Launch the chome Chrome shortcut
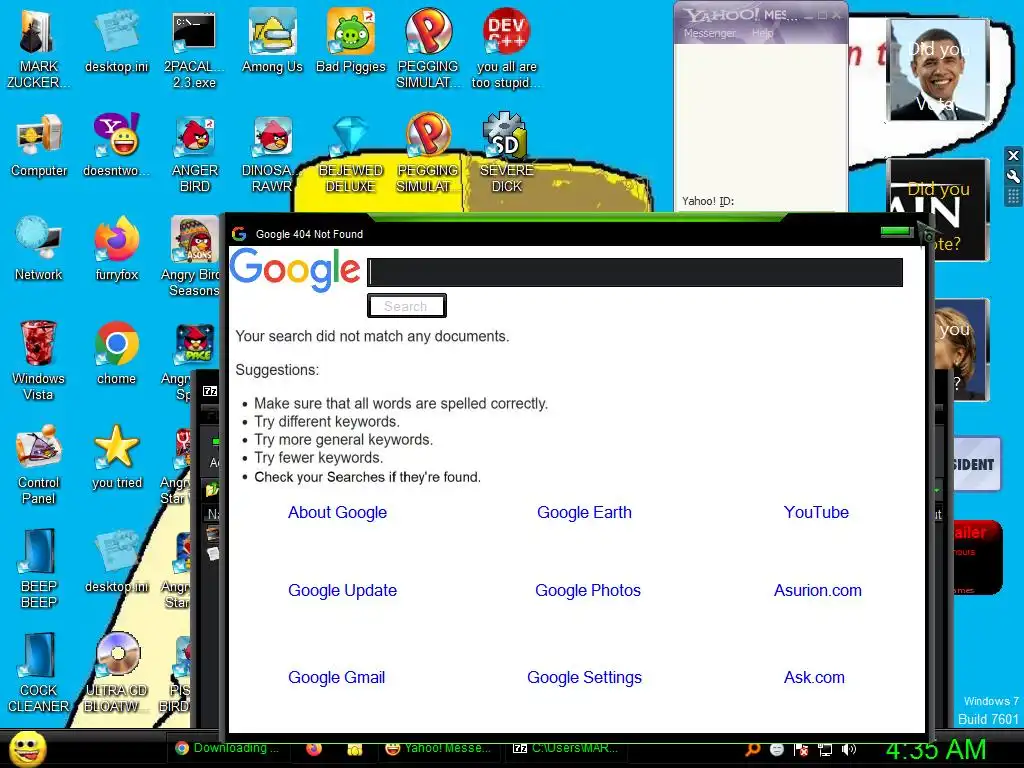This screenshot has width=1024, height=768. point(116,353)
